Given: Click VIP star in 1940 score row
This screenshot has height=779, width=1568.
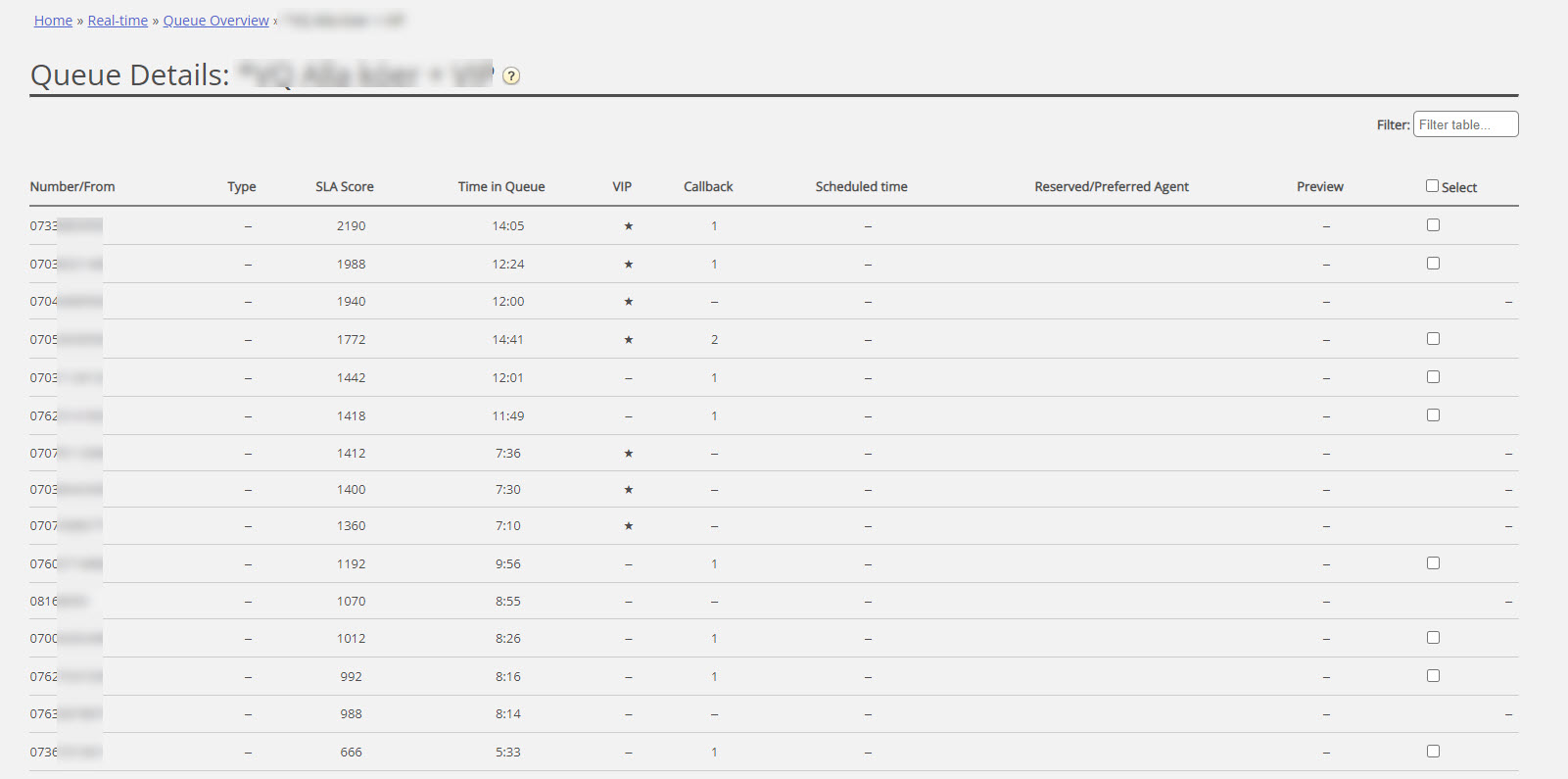Looking at the screenshot, I should tap(629, 302).
